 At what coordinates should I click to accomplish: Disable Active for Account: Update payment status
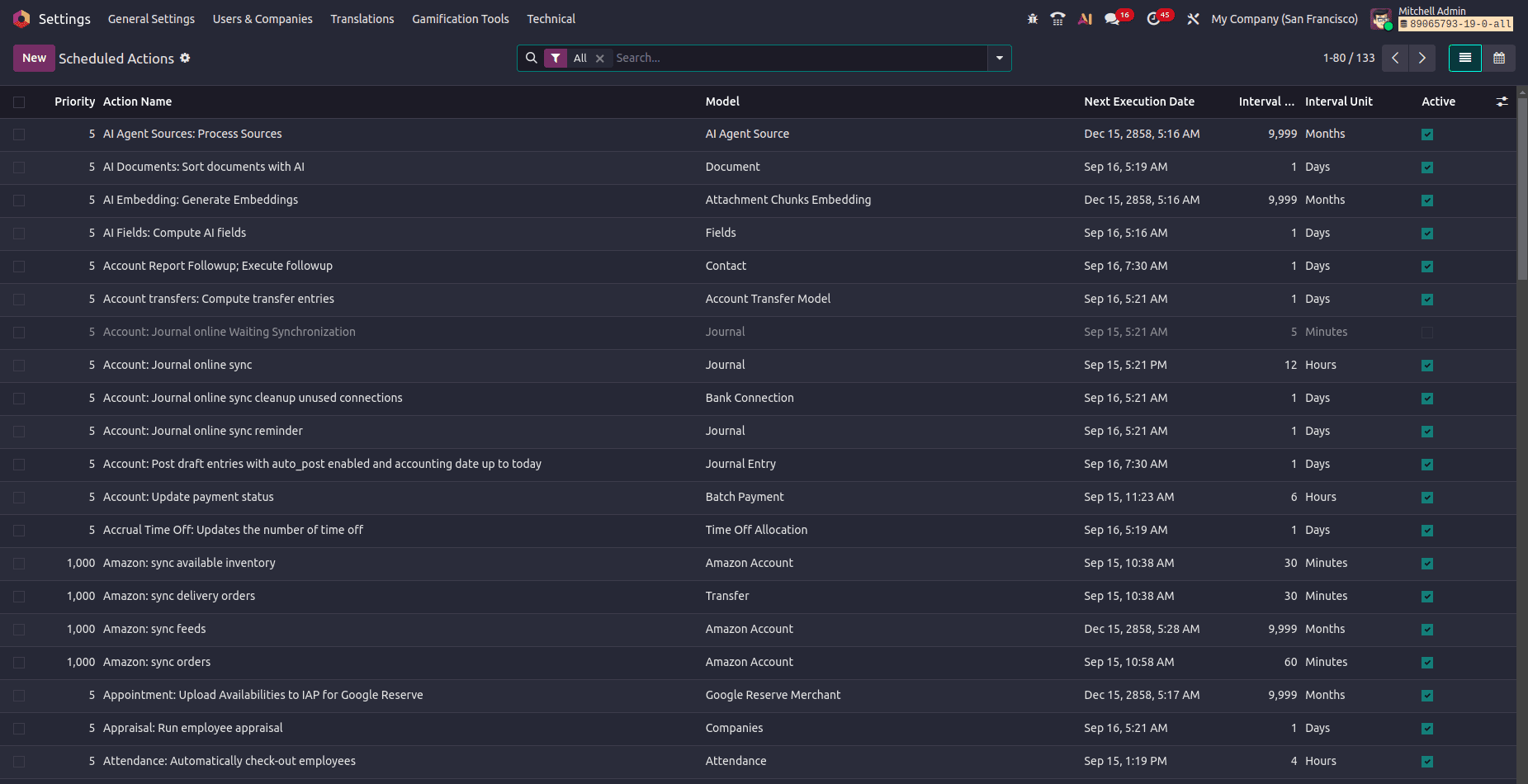(x=1427, y=498)
